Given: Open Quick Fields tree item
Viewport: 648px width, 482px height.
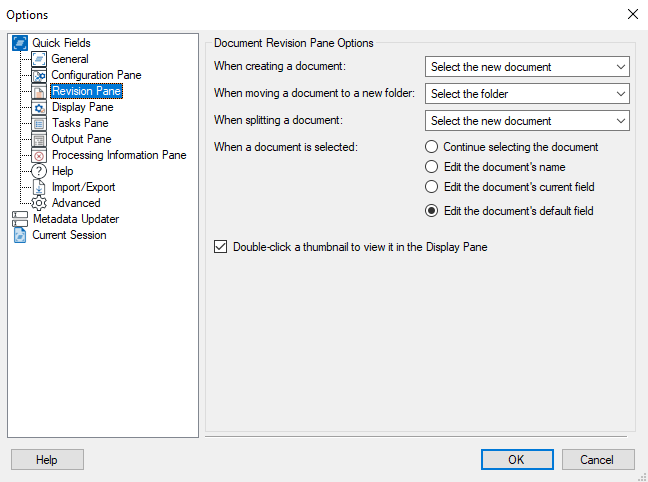Looking at the screenshot, I should click(x=61, y=43).
